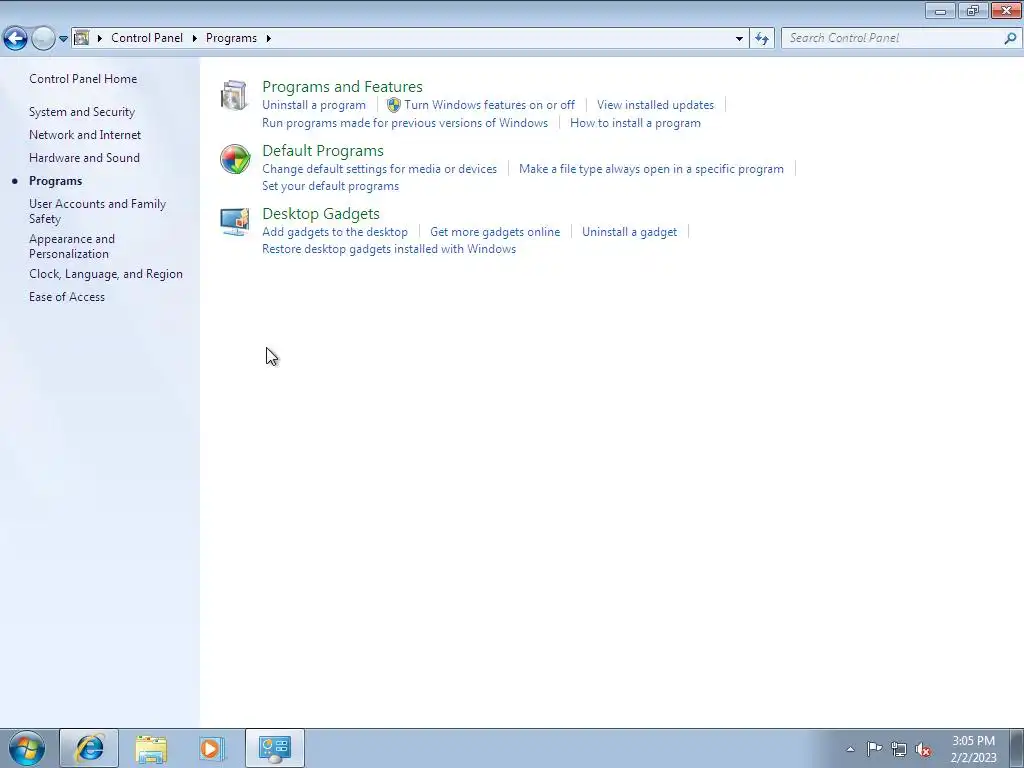Make a file type open in specific program
This screenshot has height=768, width=1024.
tap(651, 168)
